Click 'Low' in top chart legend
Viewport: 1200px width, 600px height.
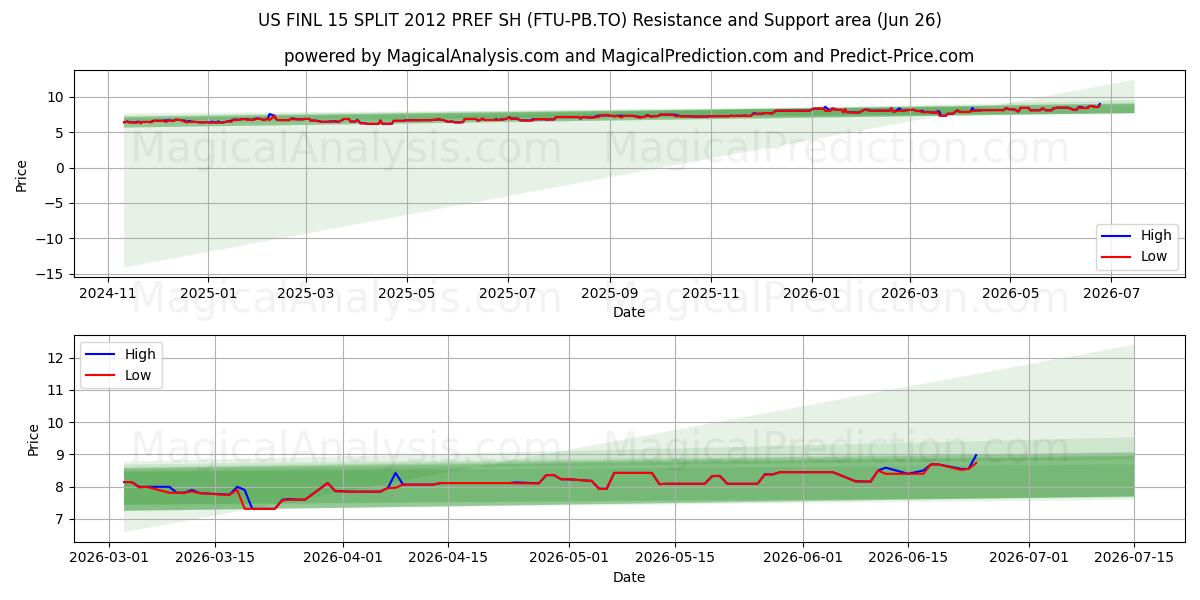click(x=1154, y=256)
